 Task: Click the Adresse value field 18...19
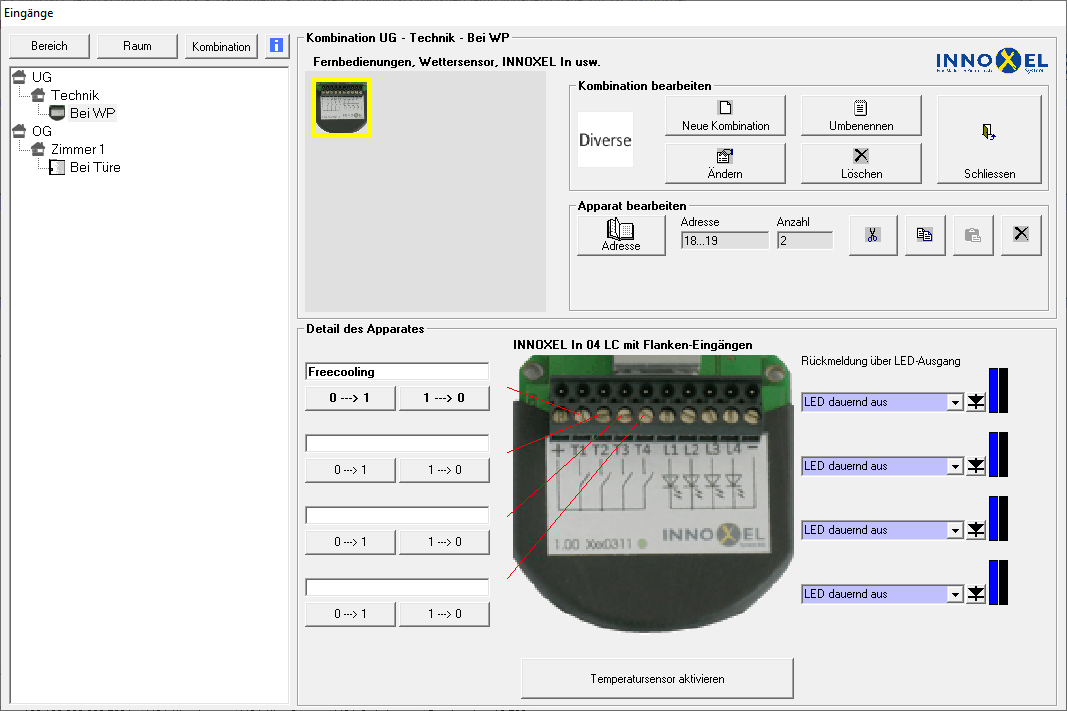(725, 241)
